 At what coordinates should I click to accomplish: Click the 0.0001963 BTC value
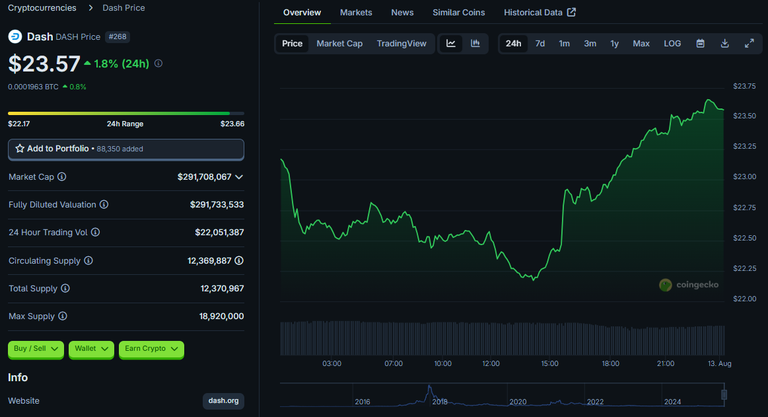[x=33, y=87]
